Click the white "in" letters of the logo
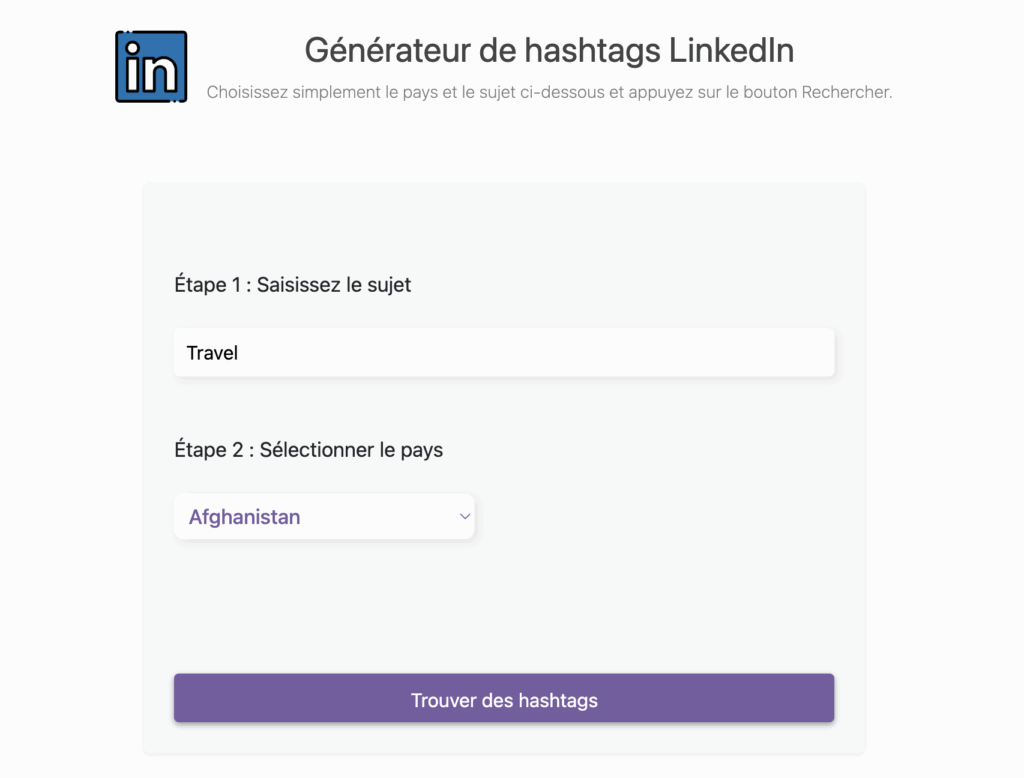This screenshot has height=778, width=1024. pos(151,72)
